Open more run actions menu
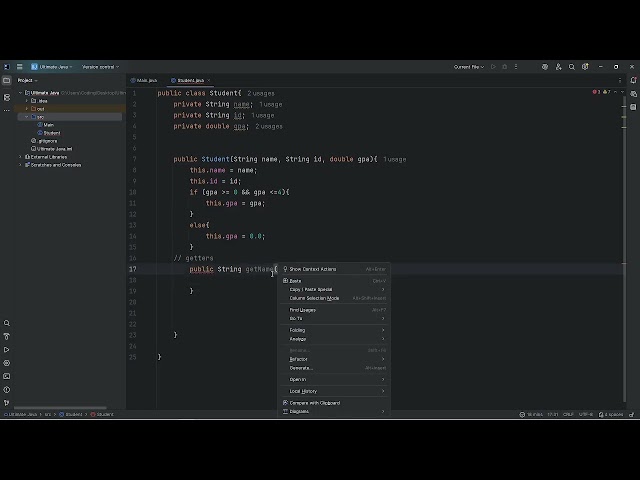The height and width of the screenshot is (480, 640). click(x=516, y=67)
